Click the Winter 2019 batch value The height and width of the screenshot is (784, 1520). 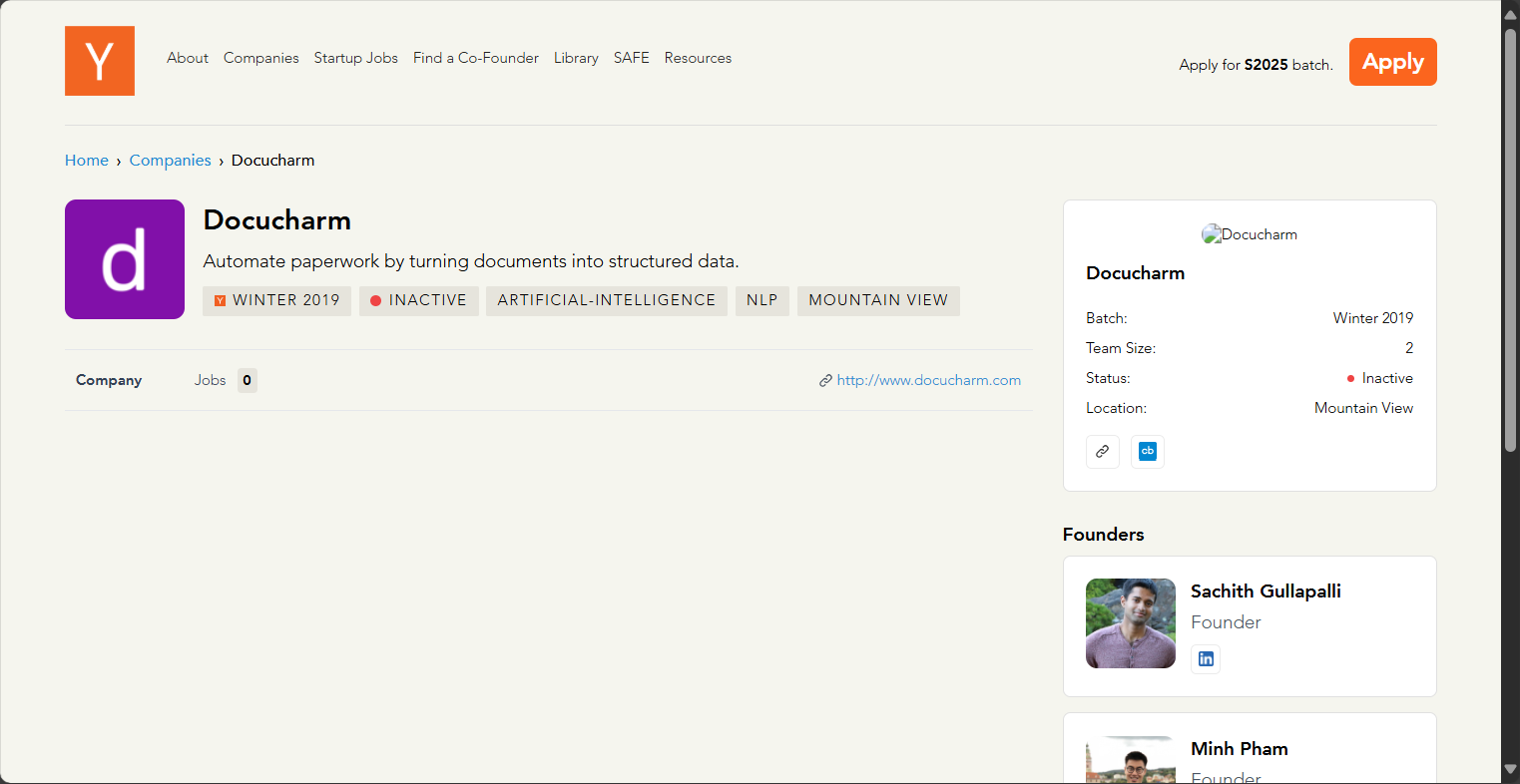(x=1373, y=318)
